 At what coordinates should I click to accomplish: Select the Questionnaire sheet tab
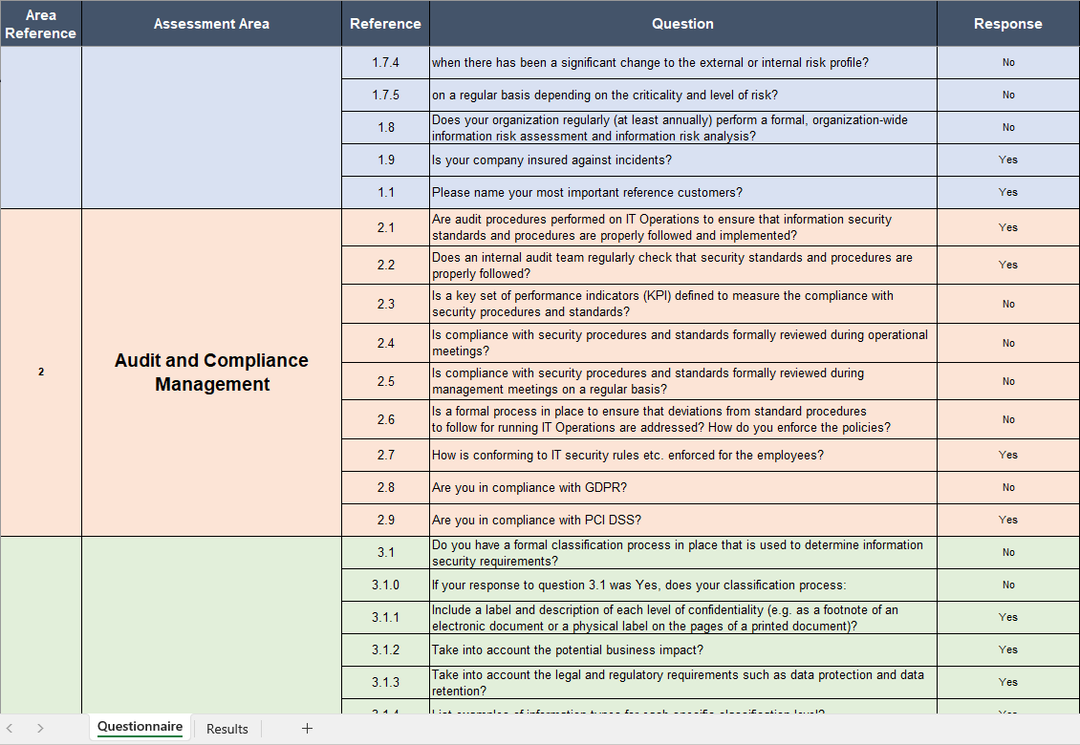pyautogui.click(x=140, y=727)
